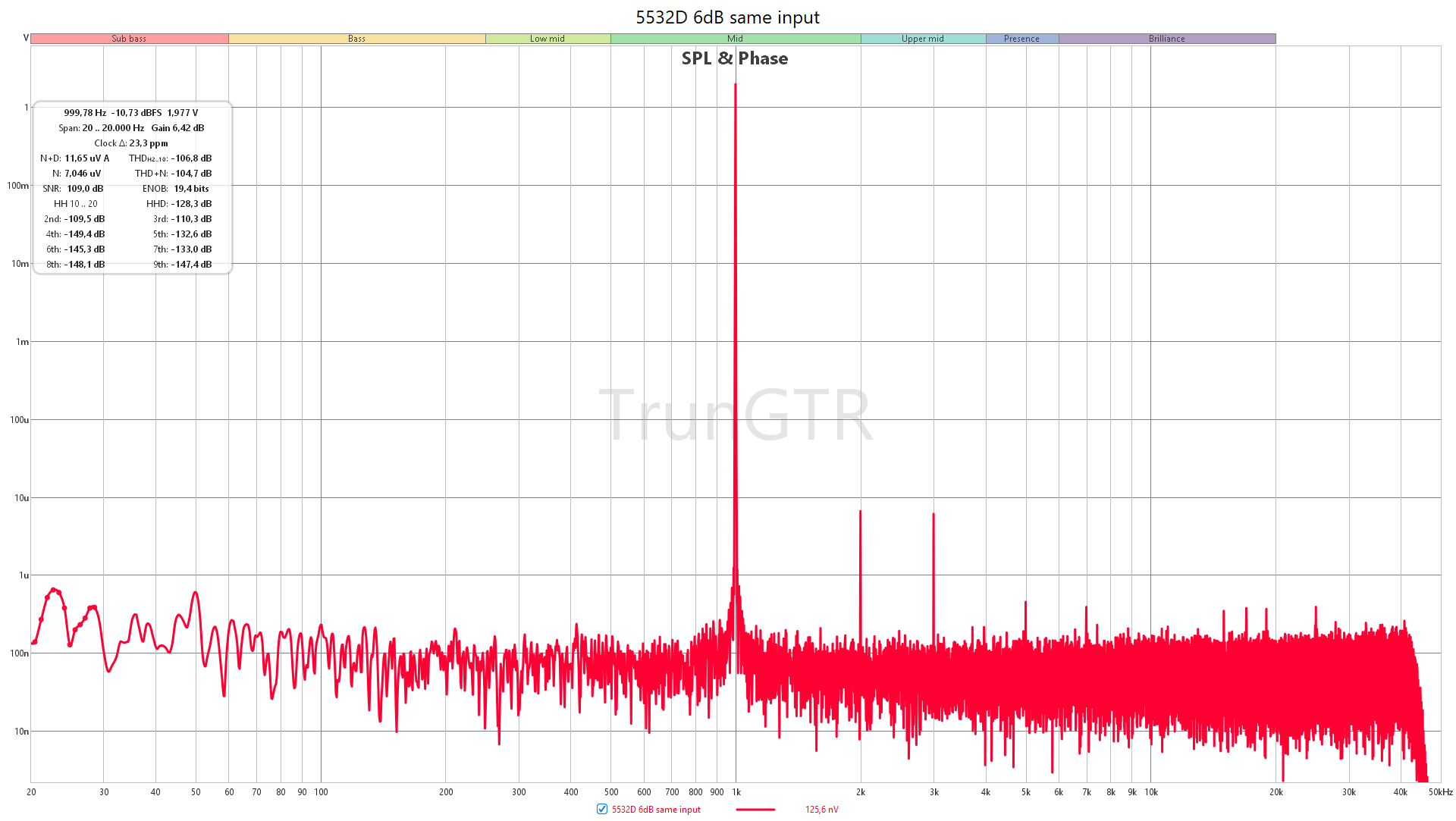
Task: Click the SNR 109,0 dB reading
Action: click(73, 189)
